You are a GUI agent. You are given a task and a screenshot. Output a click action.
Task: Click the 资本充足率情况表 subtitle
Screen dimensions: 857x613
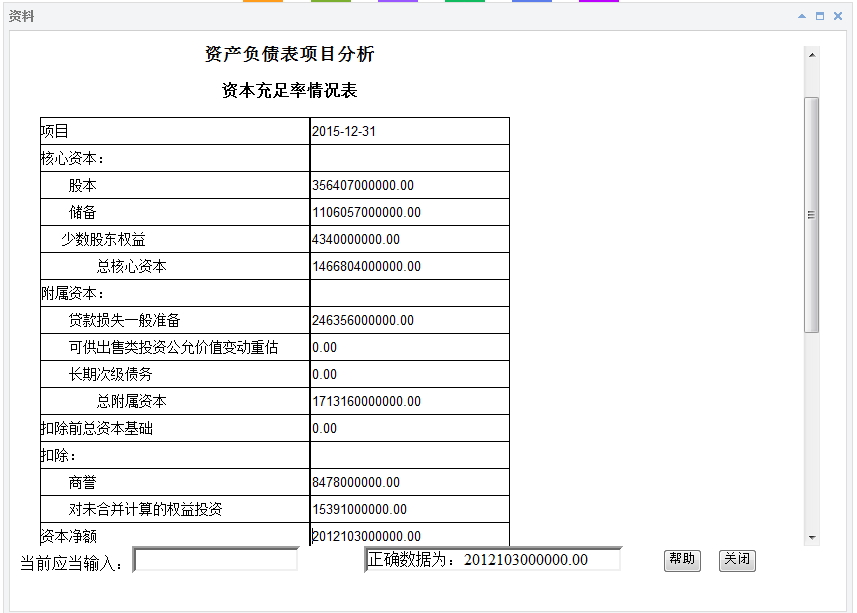pyautogui.click(x=290, y=90)
